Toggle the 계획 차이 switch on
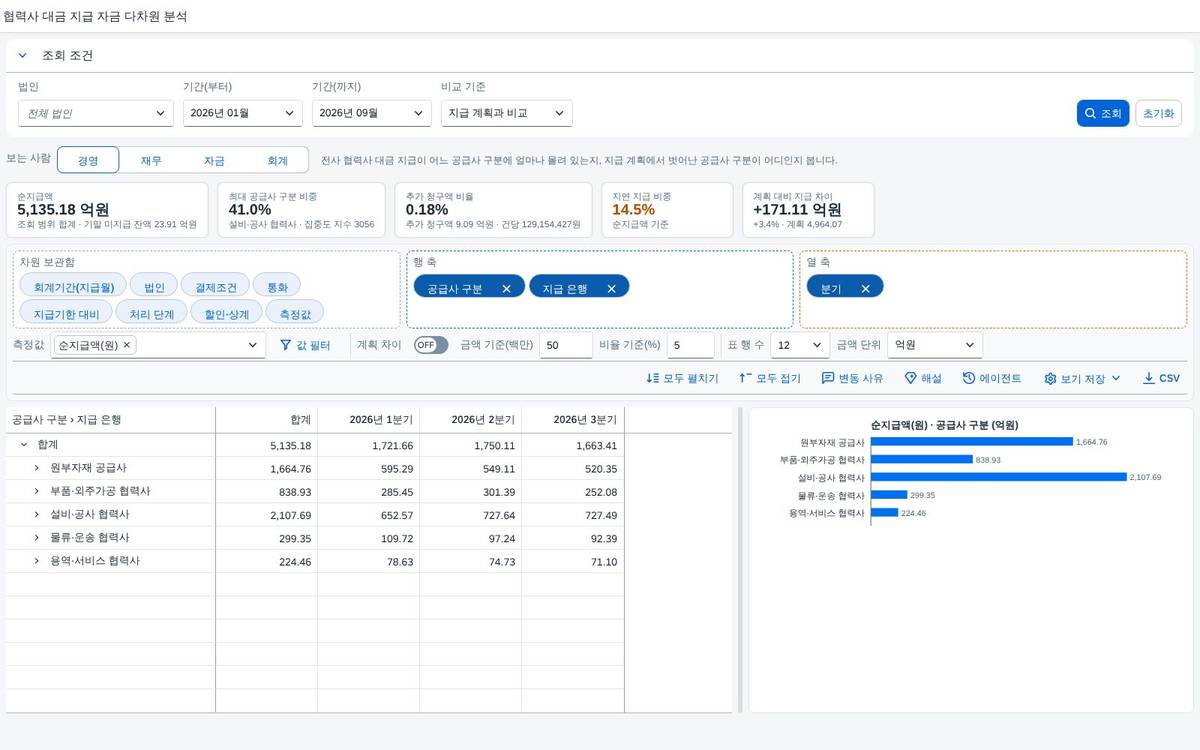This screenshot has height=750, width=1200. [431, 345]
